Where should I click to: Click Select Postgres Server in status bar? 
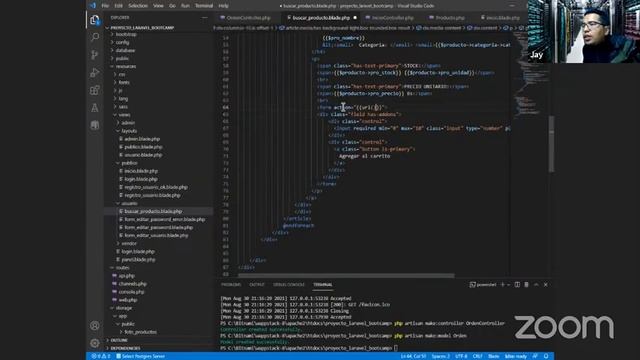point(141,356)
